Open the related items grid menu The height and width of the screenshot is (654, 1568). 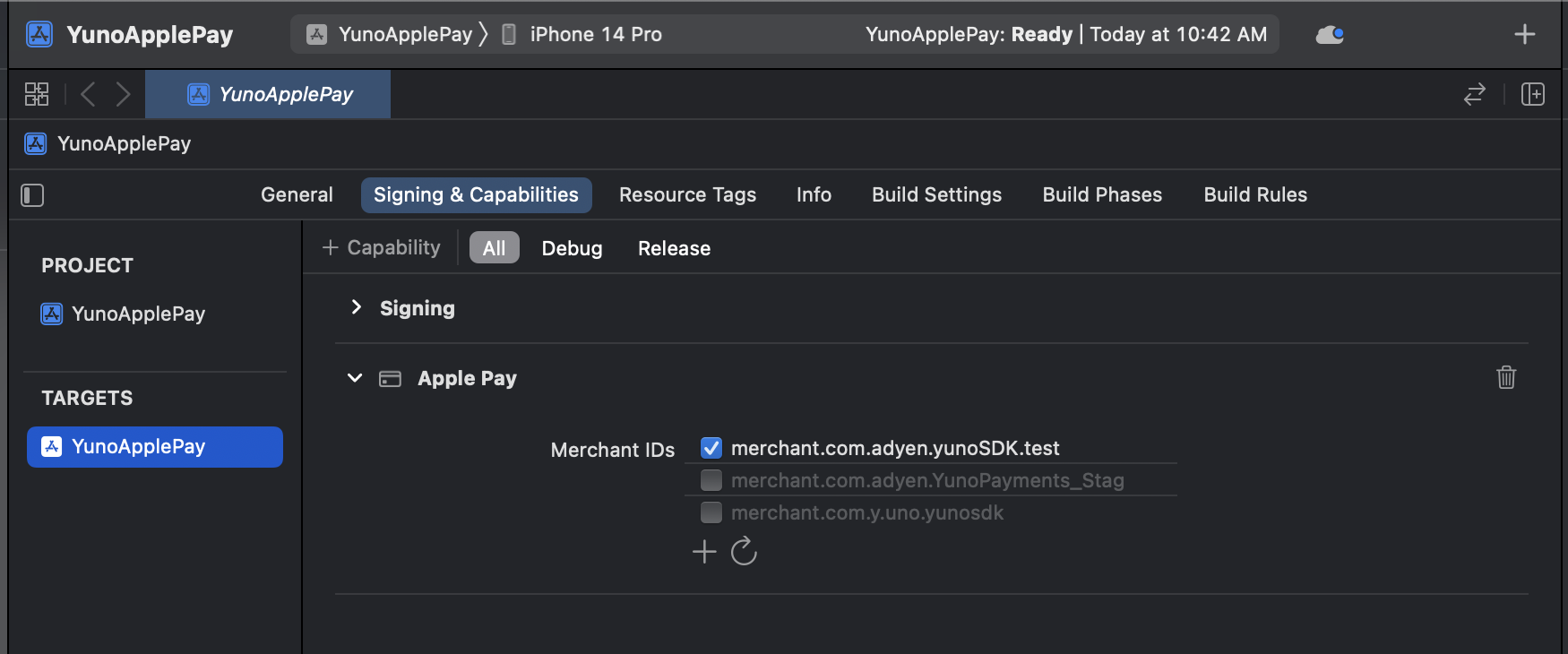pyautogui.click(x=37, y=94)
